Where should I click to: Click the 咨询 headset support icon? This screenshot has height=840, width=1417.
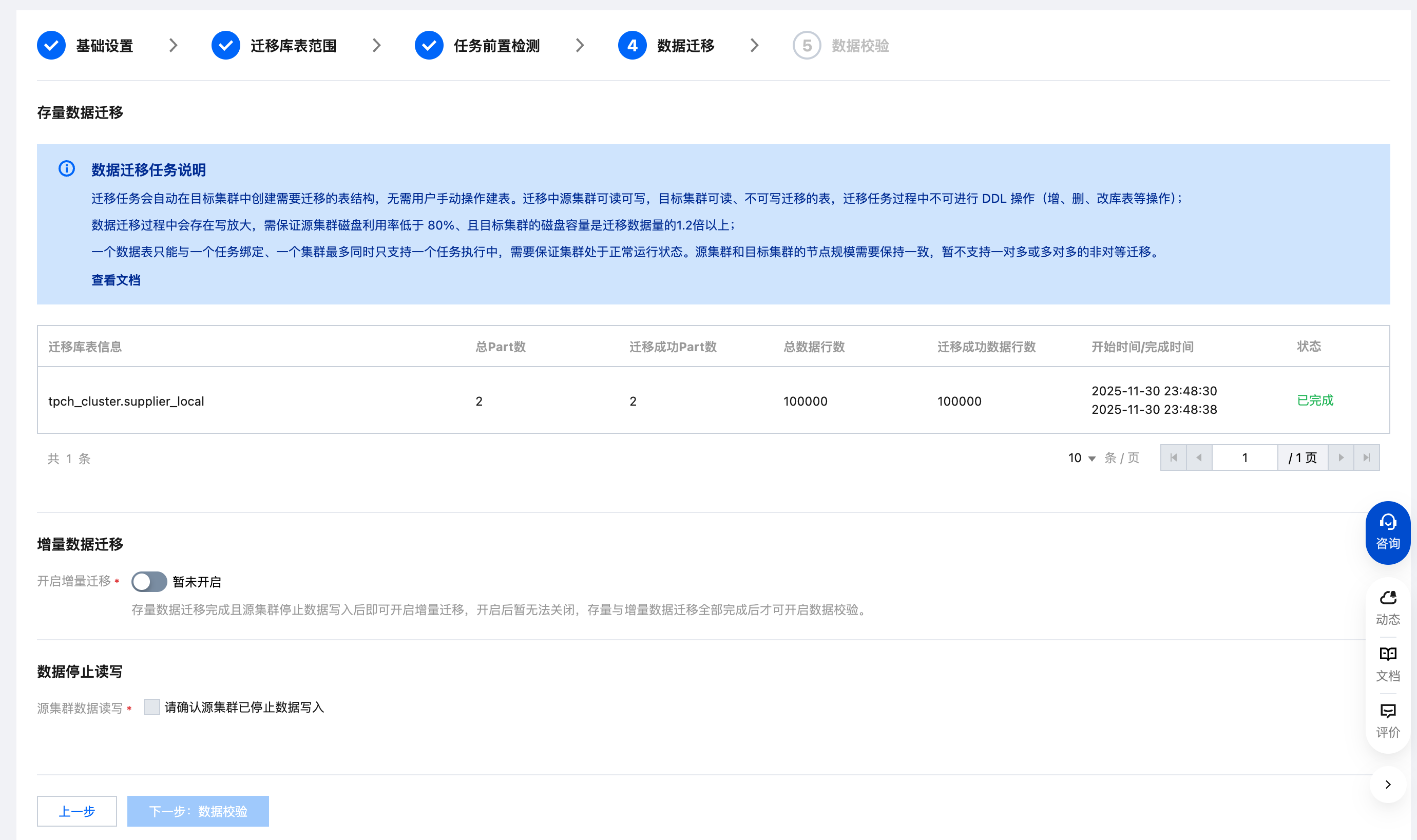[x=1387, y=532]
